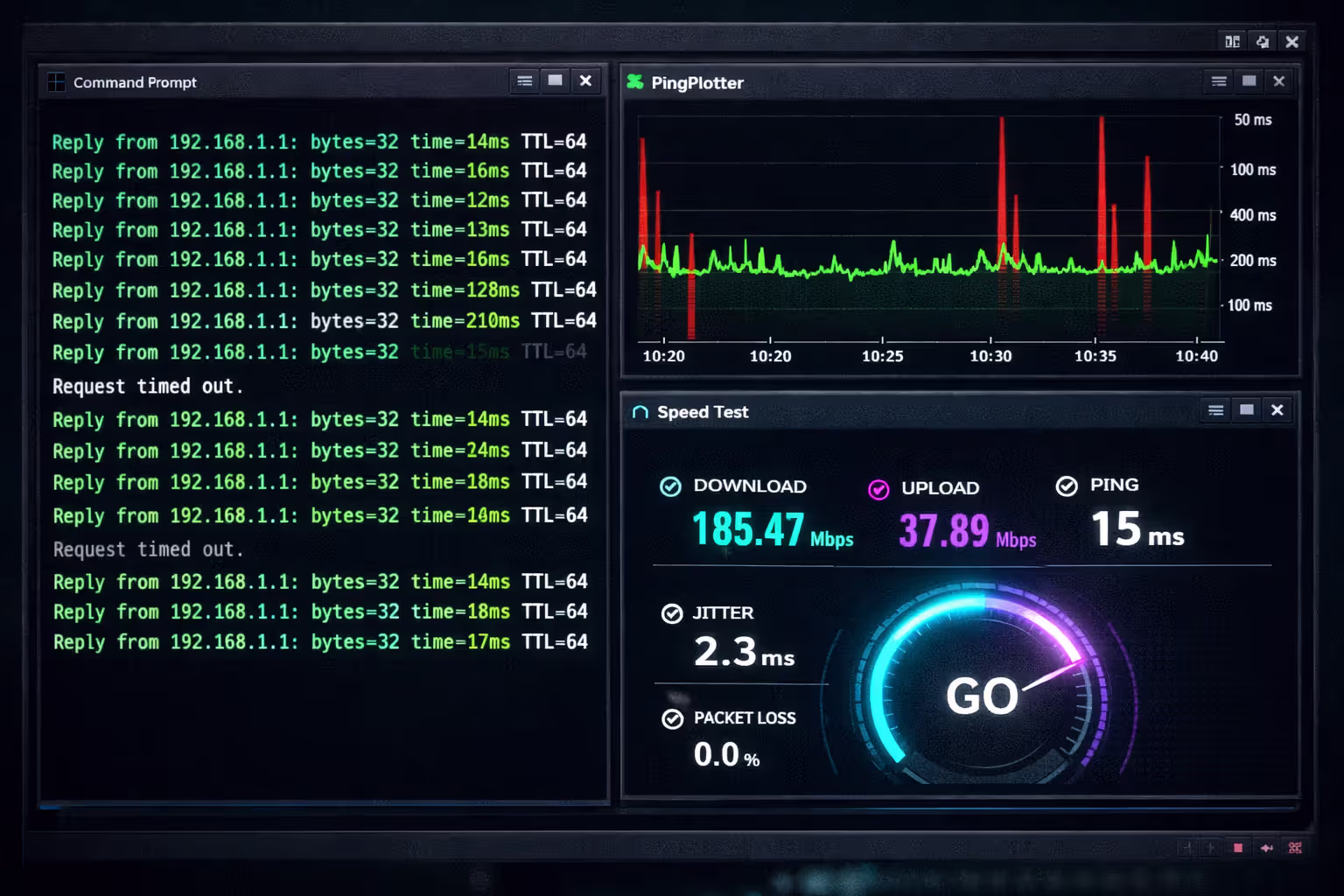Open the Speed Test hamburger menu
Viewport: 1344px width, 896px height.
(x=1215, y=410)
